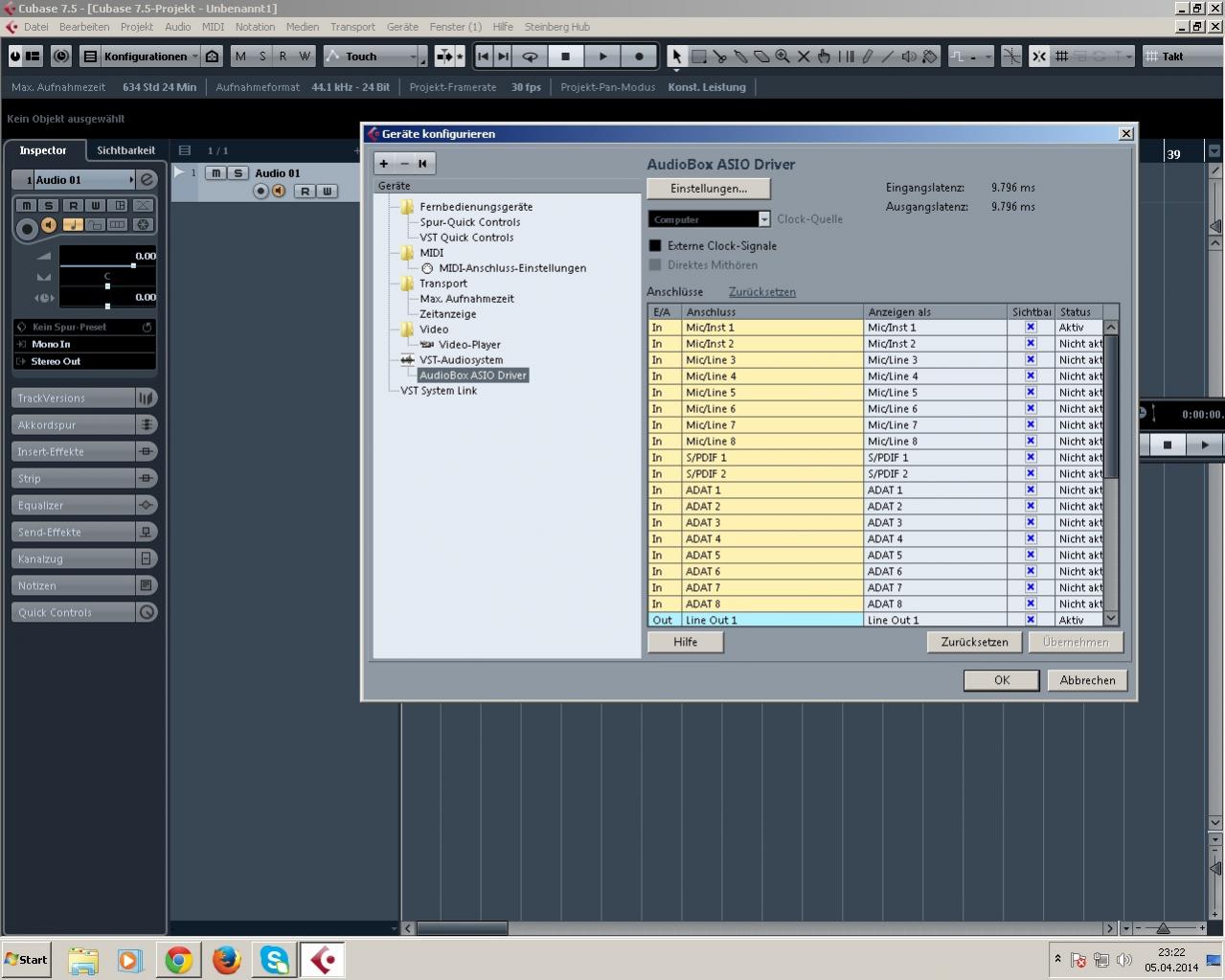Expand the Equalizer inspector section
Image resolution: width=1225 pixels, height=980 pixels.
[x=73, y=505]
